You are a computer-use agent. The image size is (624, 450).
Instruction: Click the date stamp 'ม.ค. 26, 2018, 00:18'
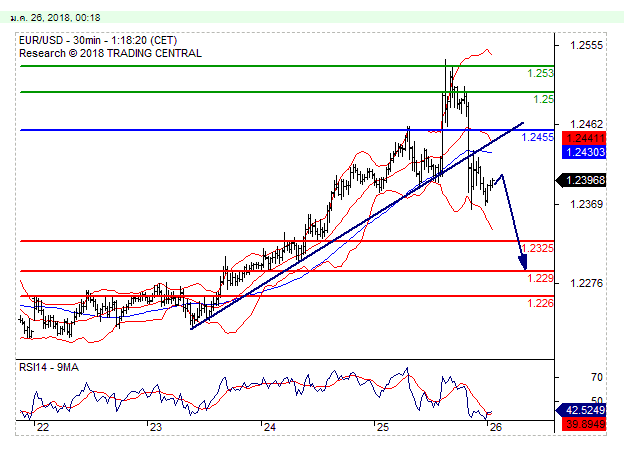[x=56, y=18]
